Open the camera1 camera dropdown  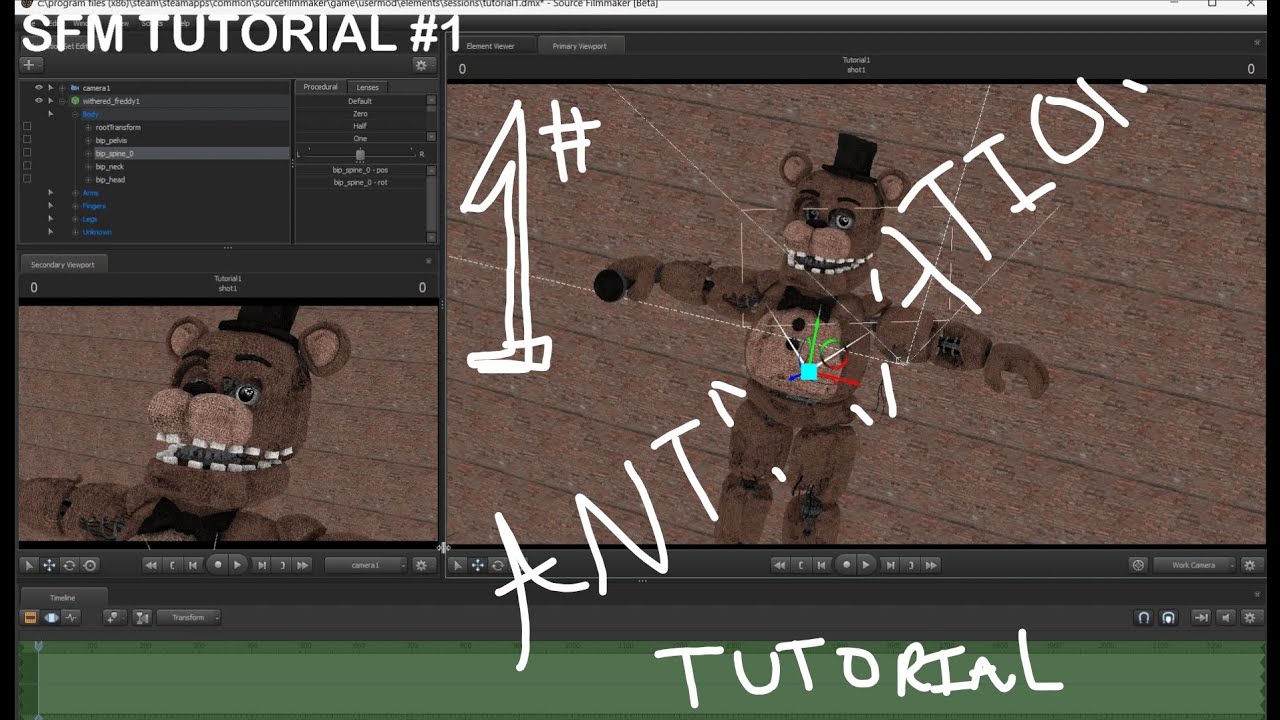tap(367, 565)
